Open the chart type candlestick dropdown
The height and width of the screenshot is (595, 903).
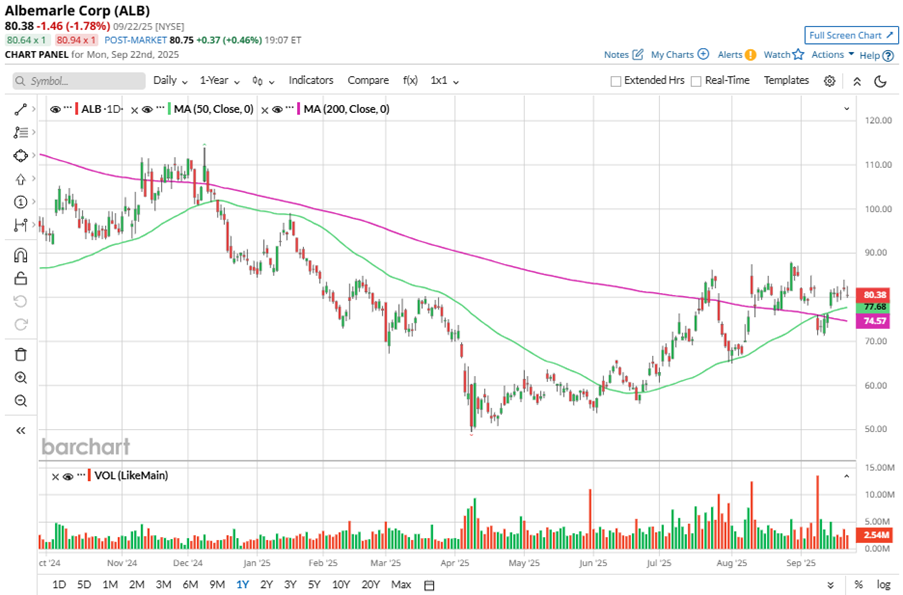(263, 81)
